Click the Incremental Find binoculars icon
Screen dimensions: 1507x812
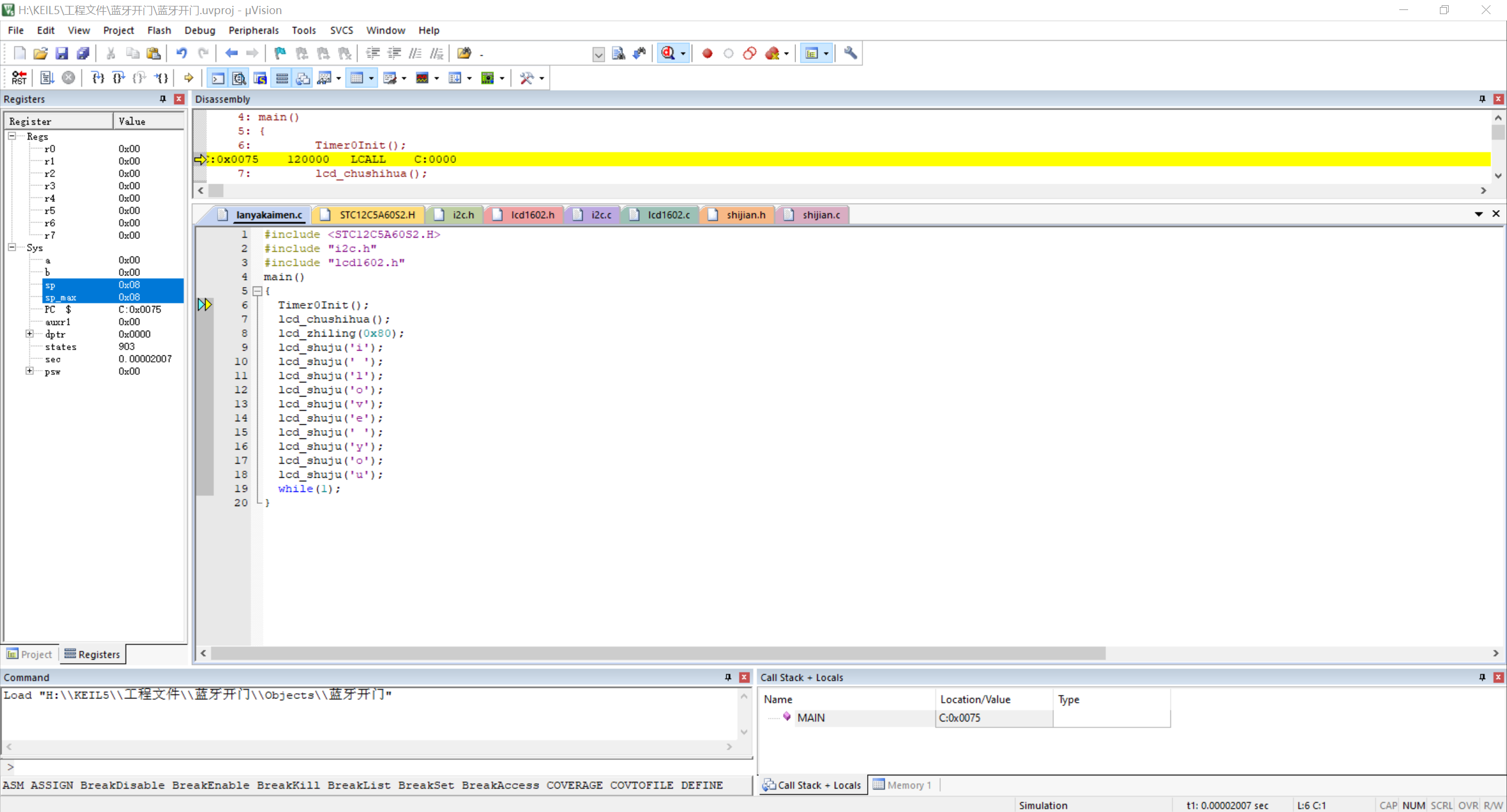(x=639, y=54)
